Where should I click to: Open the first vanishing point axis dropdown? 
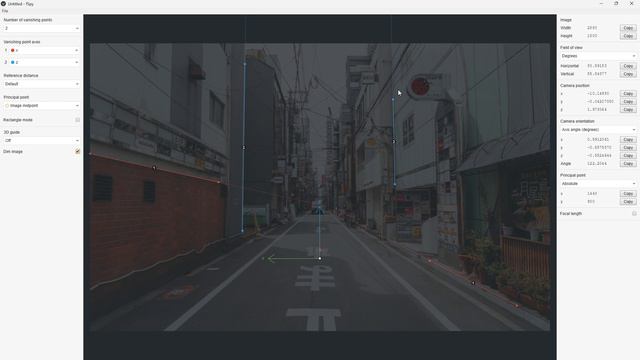tap(42, 50)
